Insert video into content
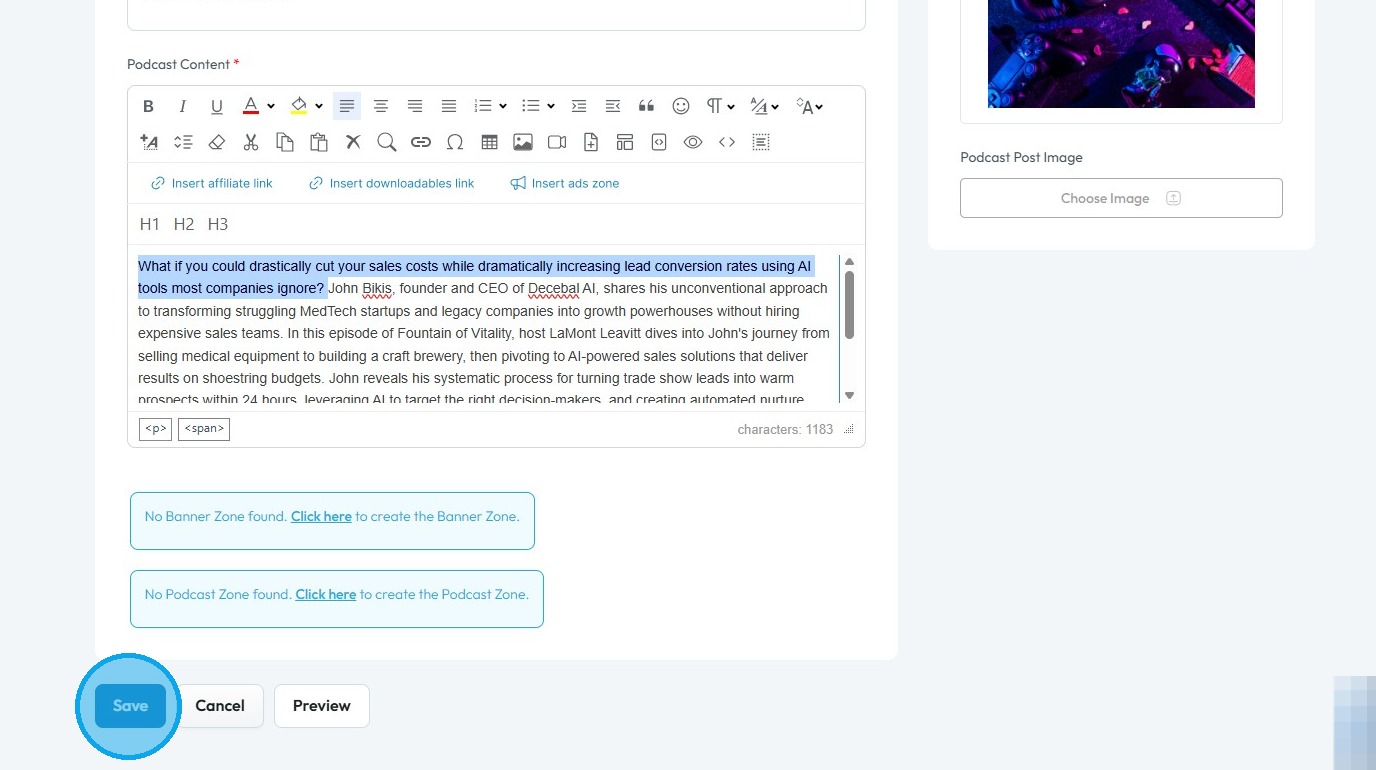This screenshot has width=1376, height=770. pos(557,142)
